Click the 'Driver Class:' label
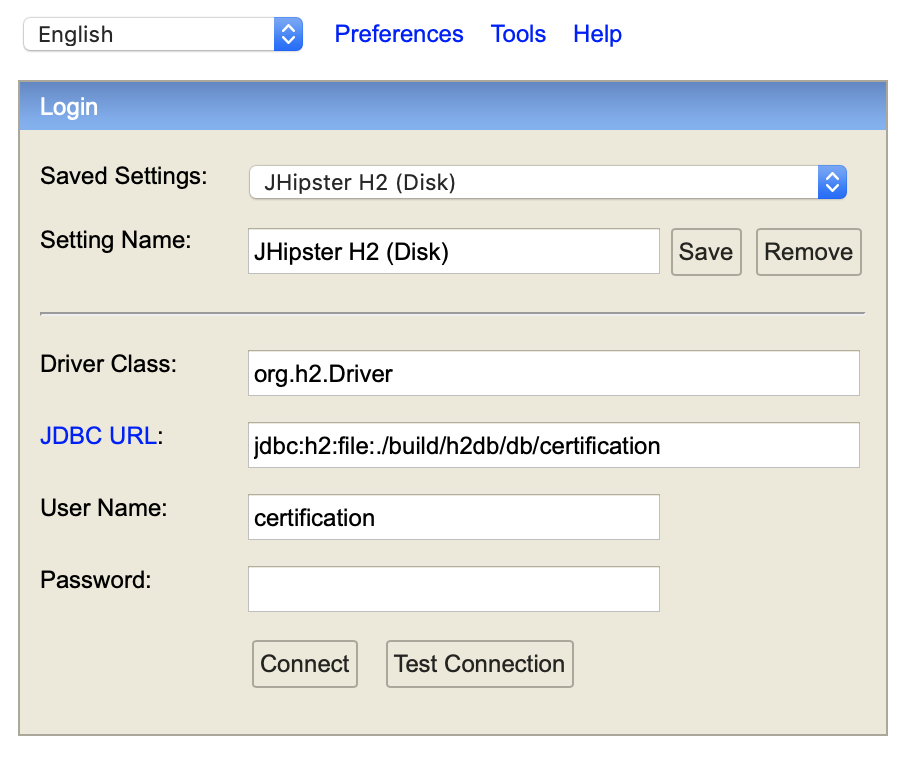Image resolution: width=906 pixels, height=760 pixels. click(x=109, y=364)
